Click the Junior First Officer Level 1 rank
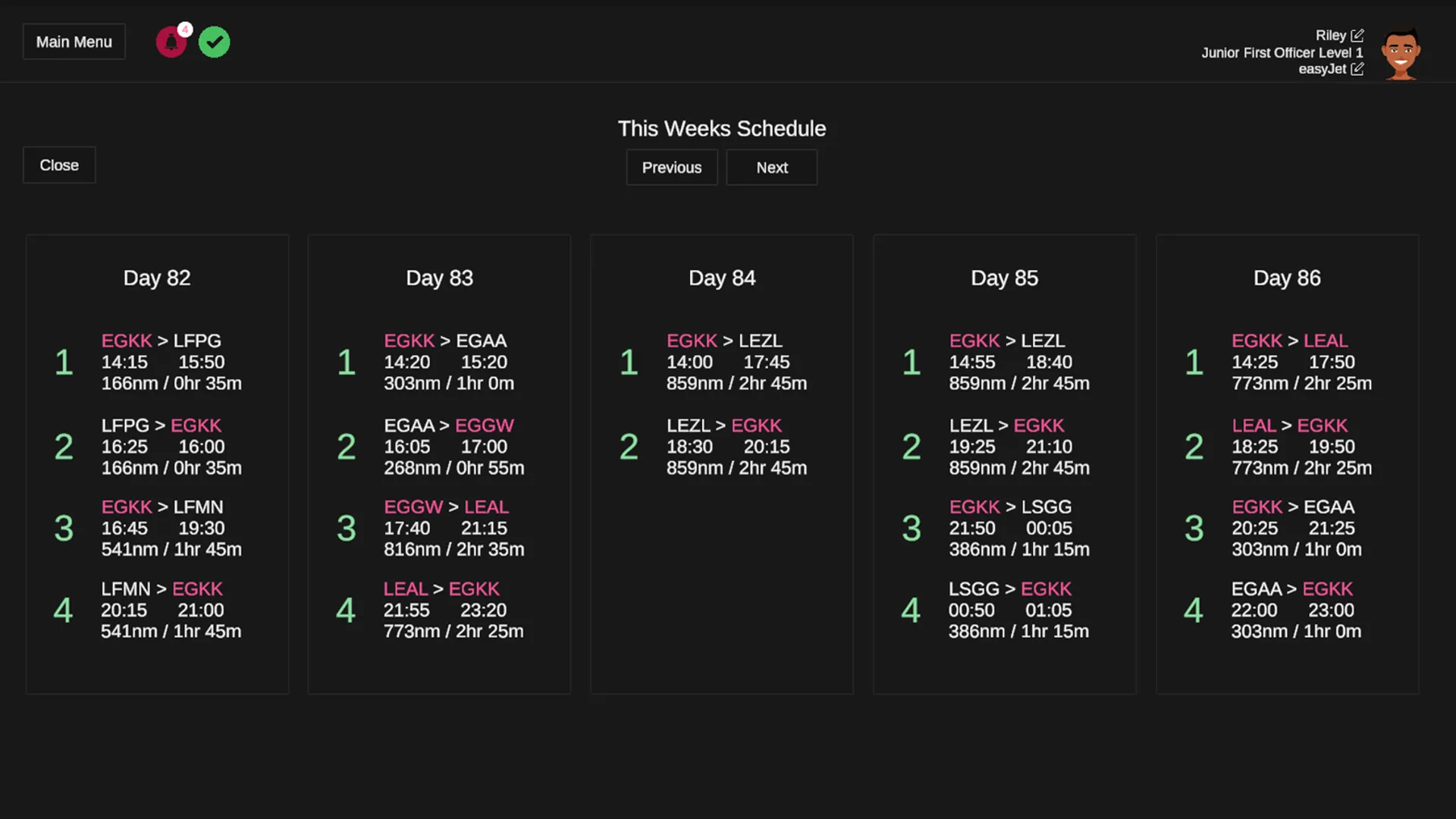The image size is (1456, 819). pyautogui.click(x=1282, y=53)
